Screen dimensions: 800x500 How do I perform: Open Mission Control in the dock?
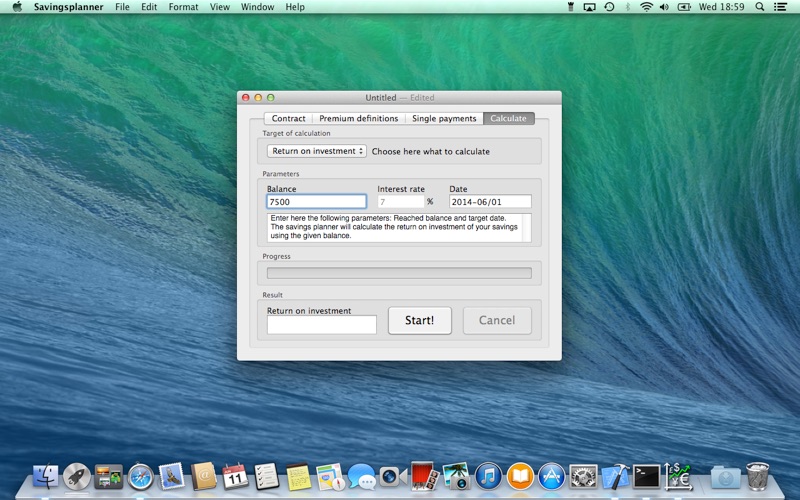[109, 477]
